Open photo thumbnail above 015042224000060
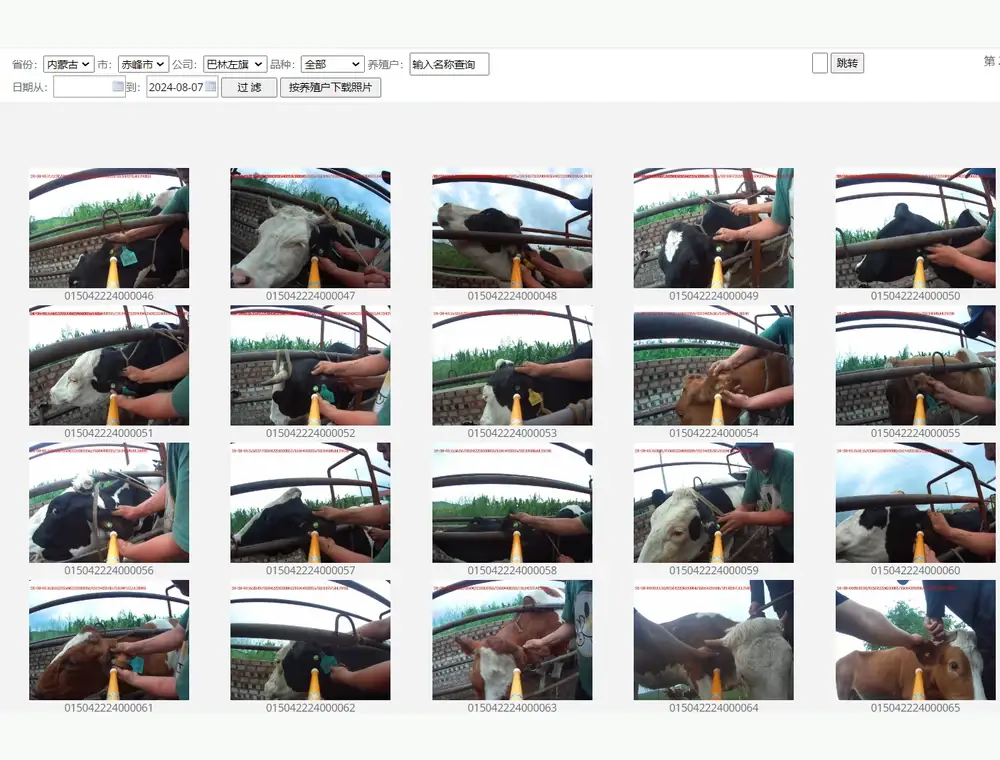This screenshot has height=760, width=1000. coord(915,503)
